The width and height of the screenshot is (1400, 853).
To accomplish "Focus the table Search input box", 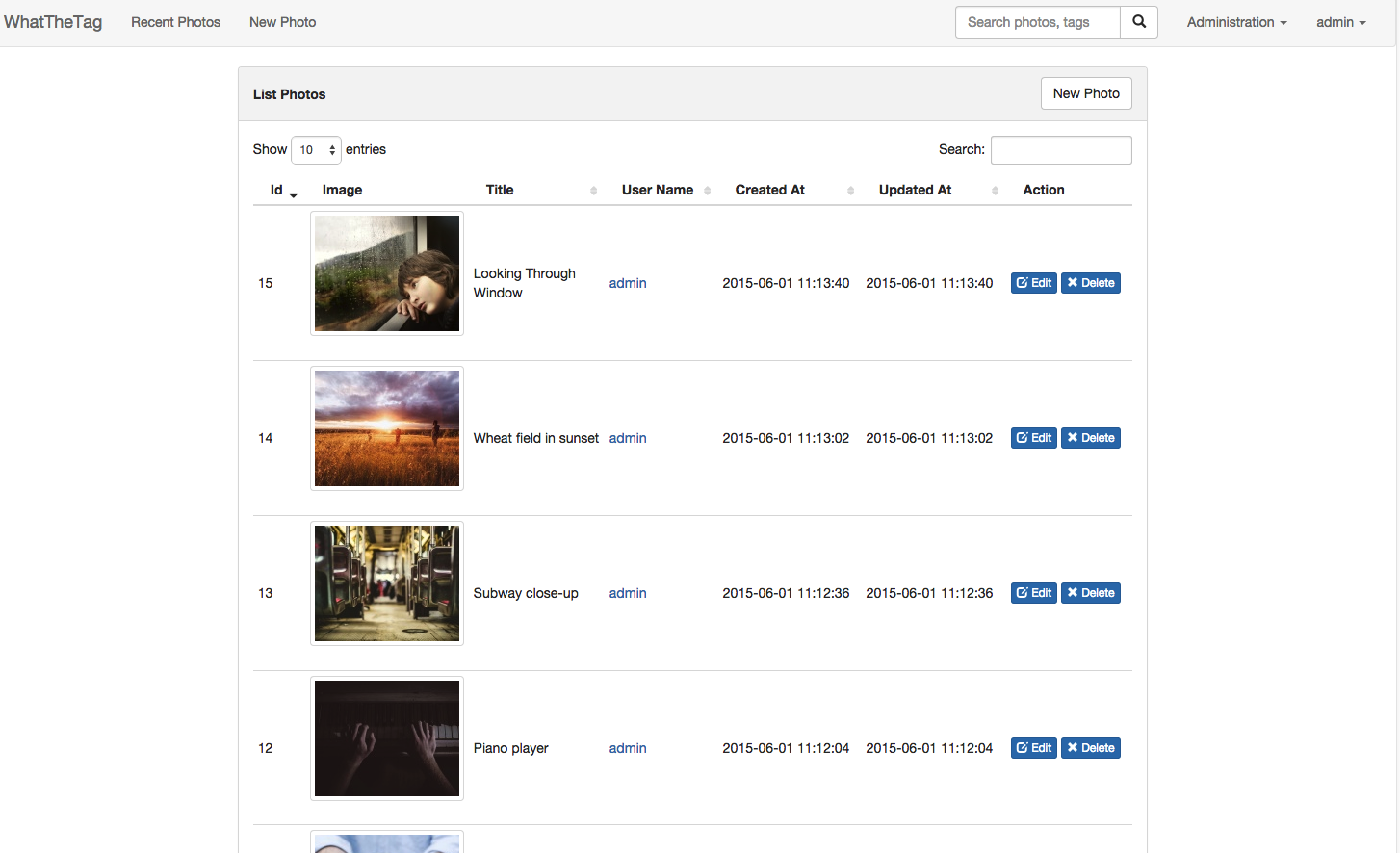I will pos(1061,150).
